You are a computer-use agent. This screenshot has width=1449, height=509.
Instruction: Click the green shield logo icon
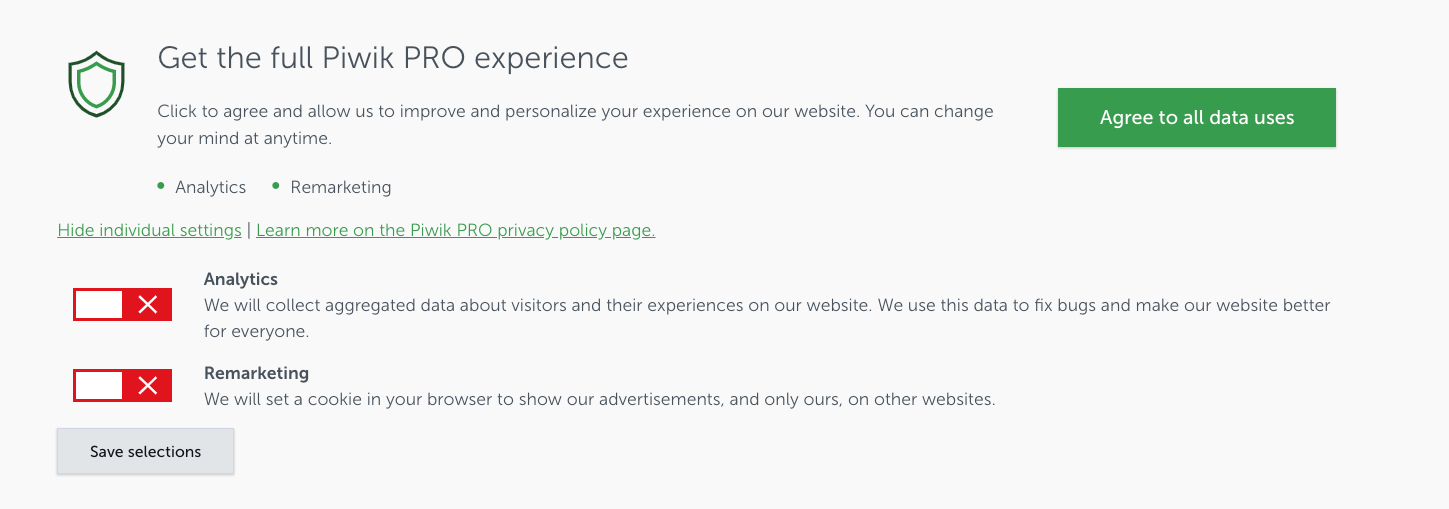pyautogui.click(x=96, y=84)
